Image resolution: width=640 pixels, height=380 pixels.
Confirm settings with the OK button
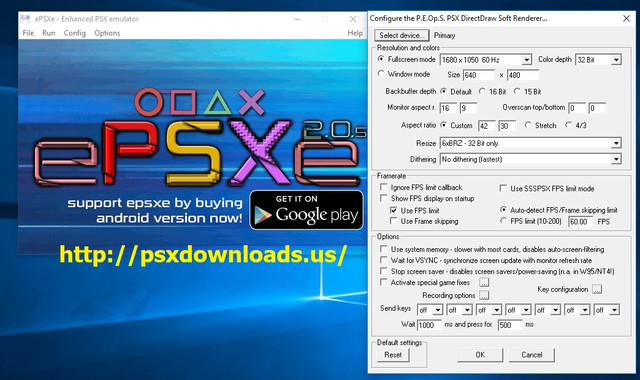coord(480,355)
